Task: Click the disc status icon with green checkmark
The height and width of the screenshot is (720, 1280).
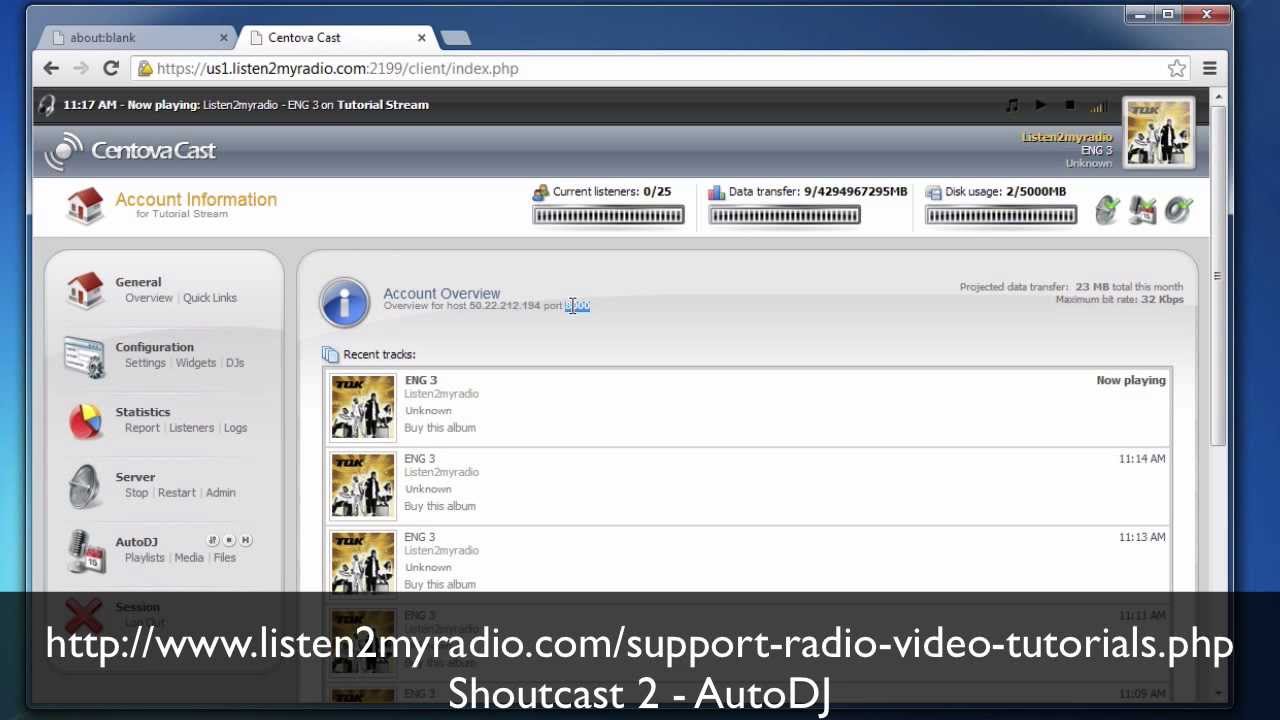Action: coord(1178,209)
